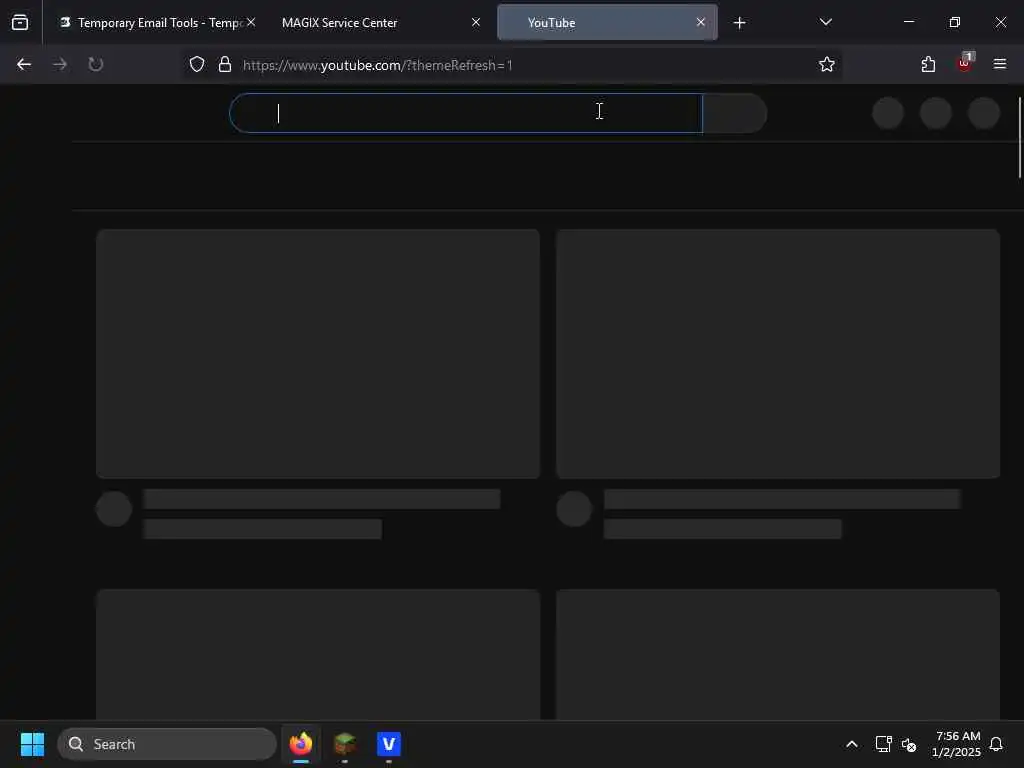Open Firefox from the taskbar
The width and height of the screenshot is (1024, 768).
301,744
